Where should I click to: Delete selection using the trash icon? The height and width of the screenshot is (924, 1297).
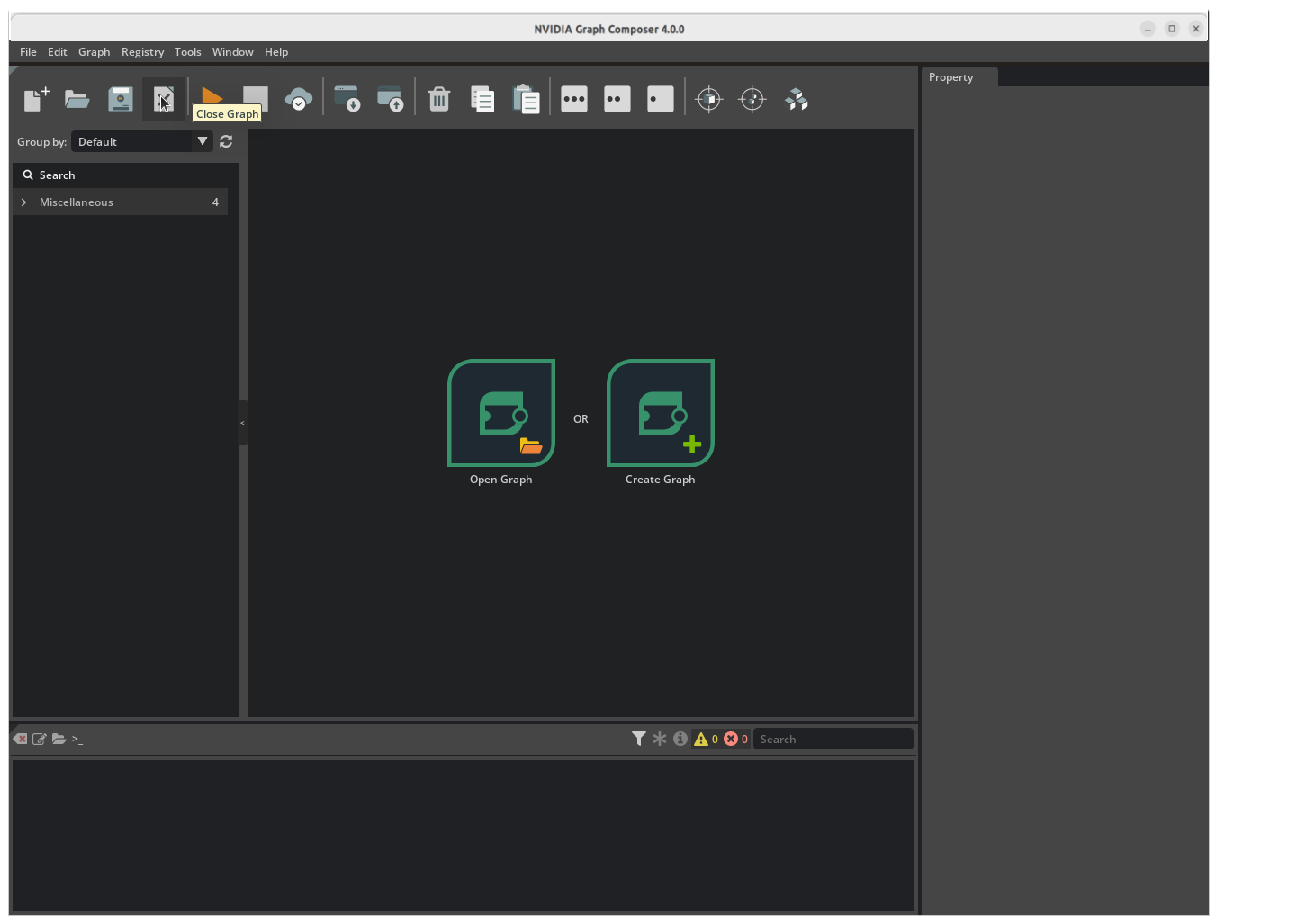[x=439, y=99]
